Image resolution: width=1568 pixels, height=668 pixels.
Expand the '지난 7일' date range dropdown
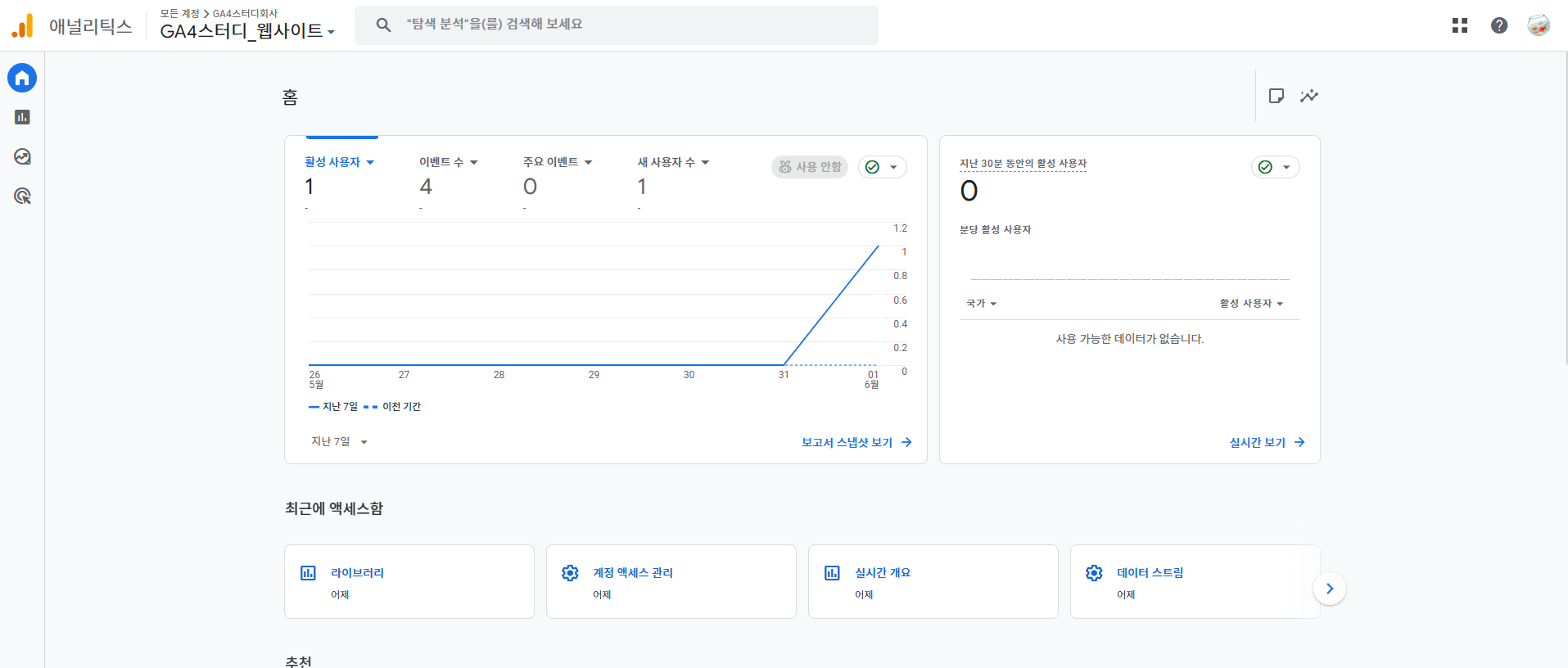tap(339, 442)
